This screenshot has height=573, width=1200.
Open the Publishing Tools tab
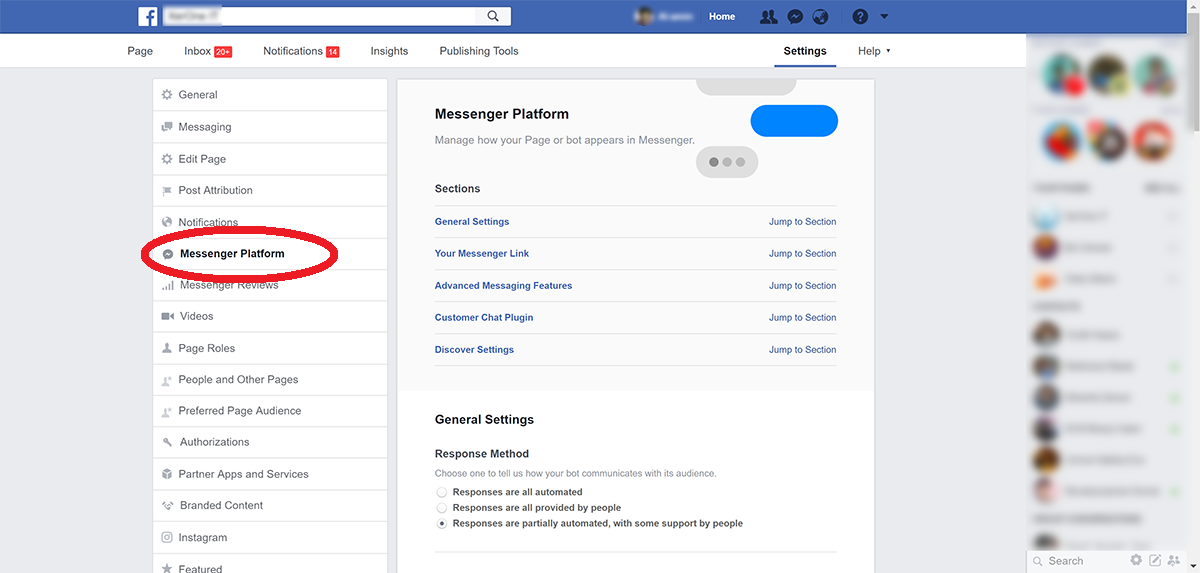(479, 51)
